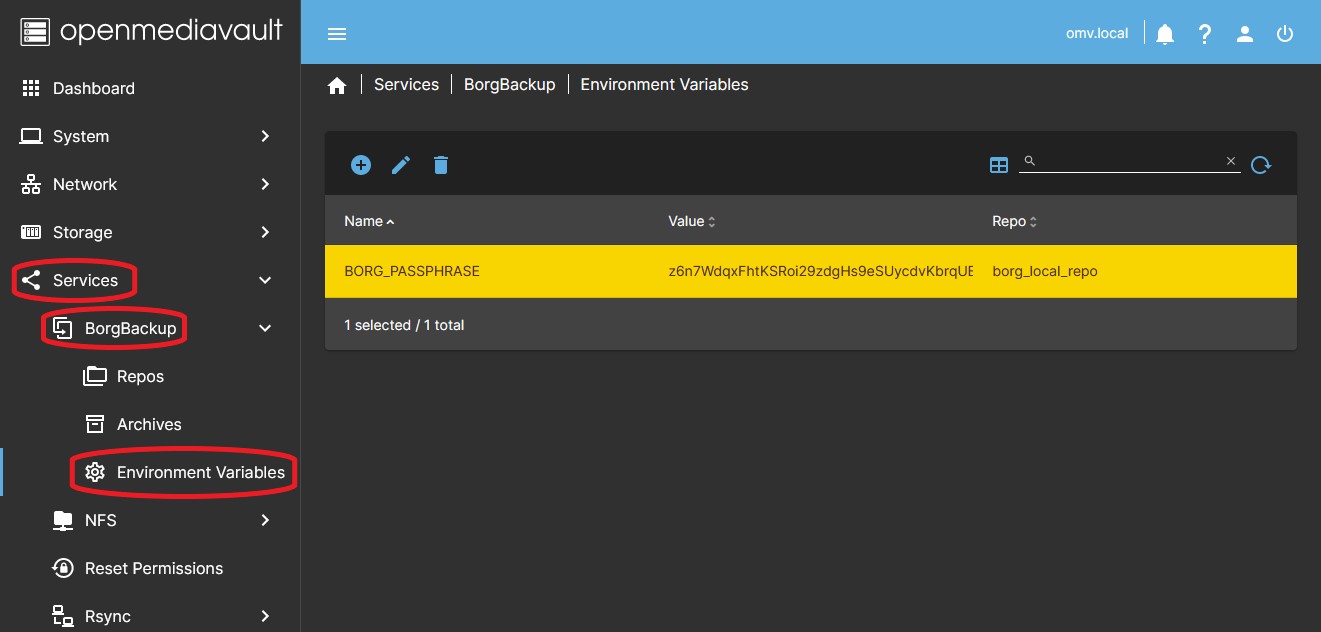Screen dimensions: 1321x632
Task: Open the notifications bell
Action: coord(1165,34)
